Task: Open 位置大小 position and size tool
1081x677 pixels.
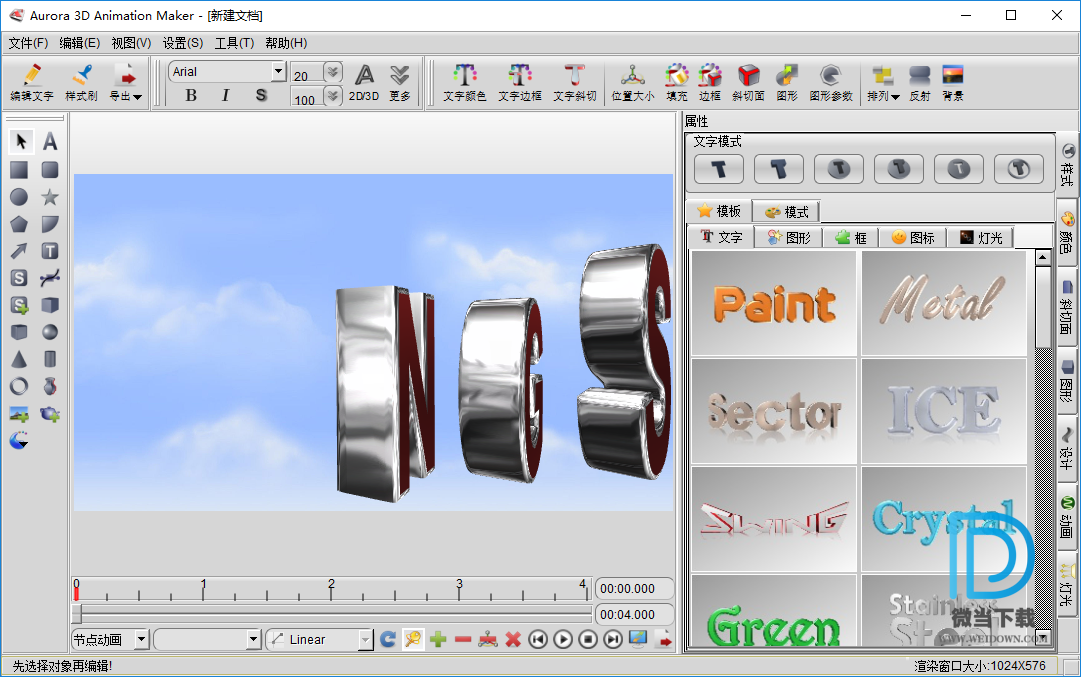Action: pos(633,82)
